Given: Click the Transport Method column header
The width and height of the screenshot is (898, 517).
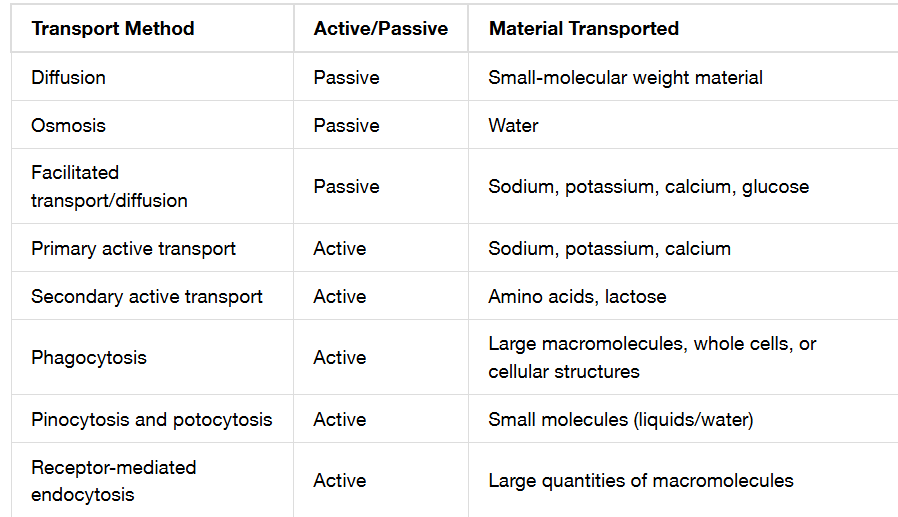Looking at the screenshot, I should pyautogui.click(x=113, y=29).
